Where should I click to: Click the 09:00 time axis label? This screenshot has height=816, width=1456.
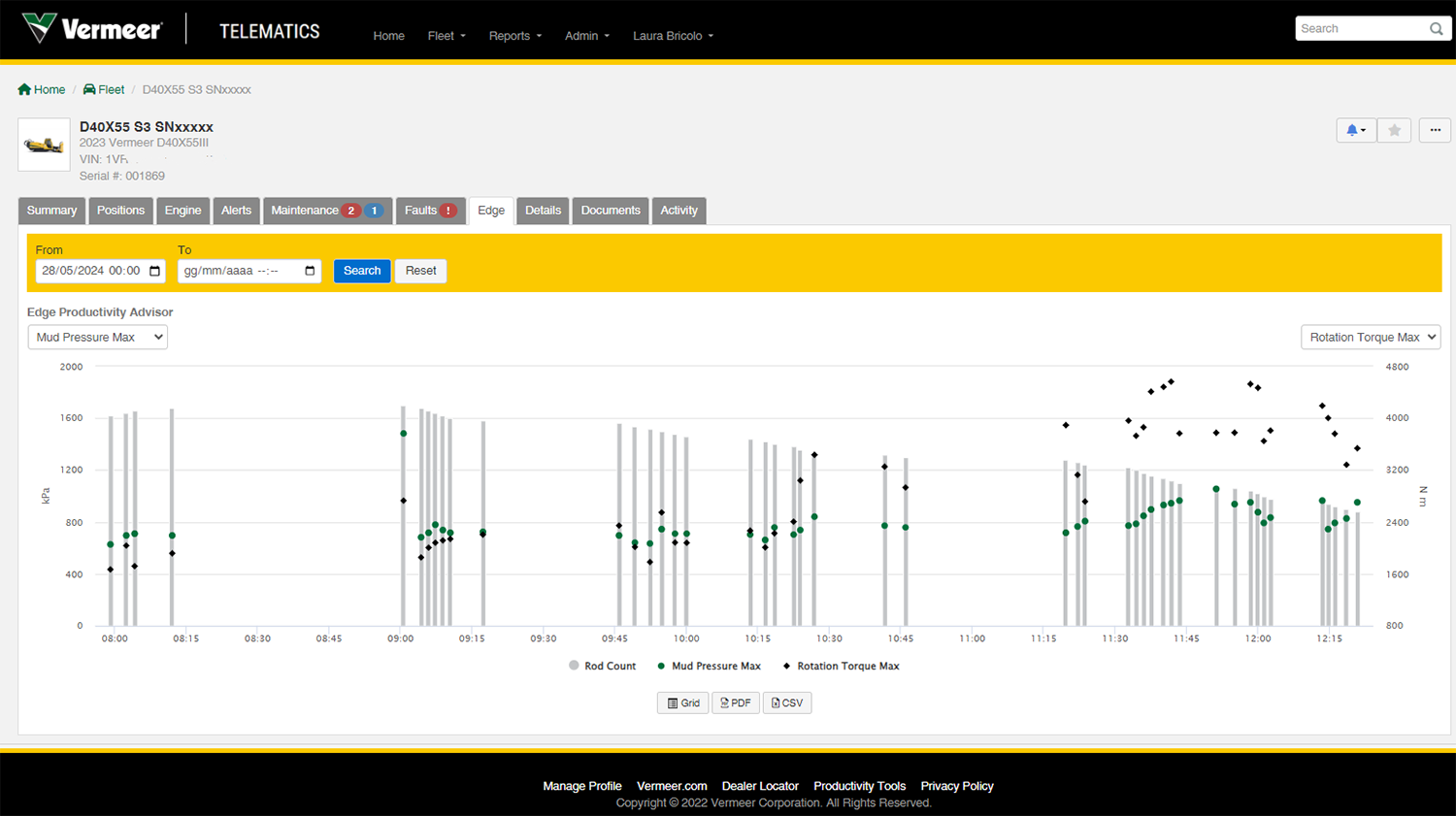(400, 638)
